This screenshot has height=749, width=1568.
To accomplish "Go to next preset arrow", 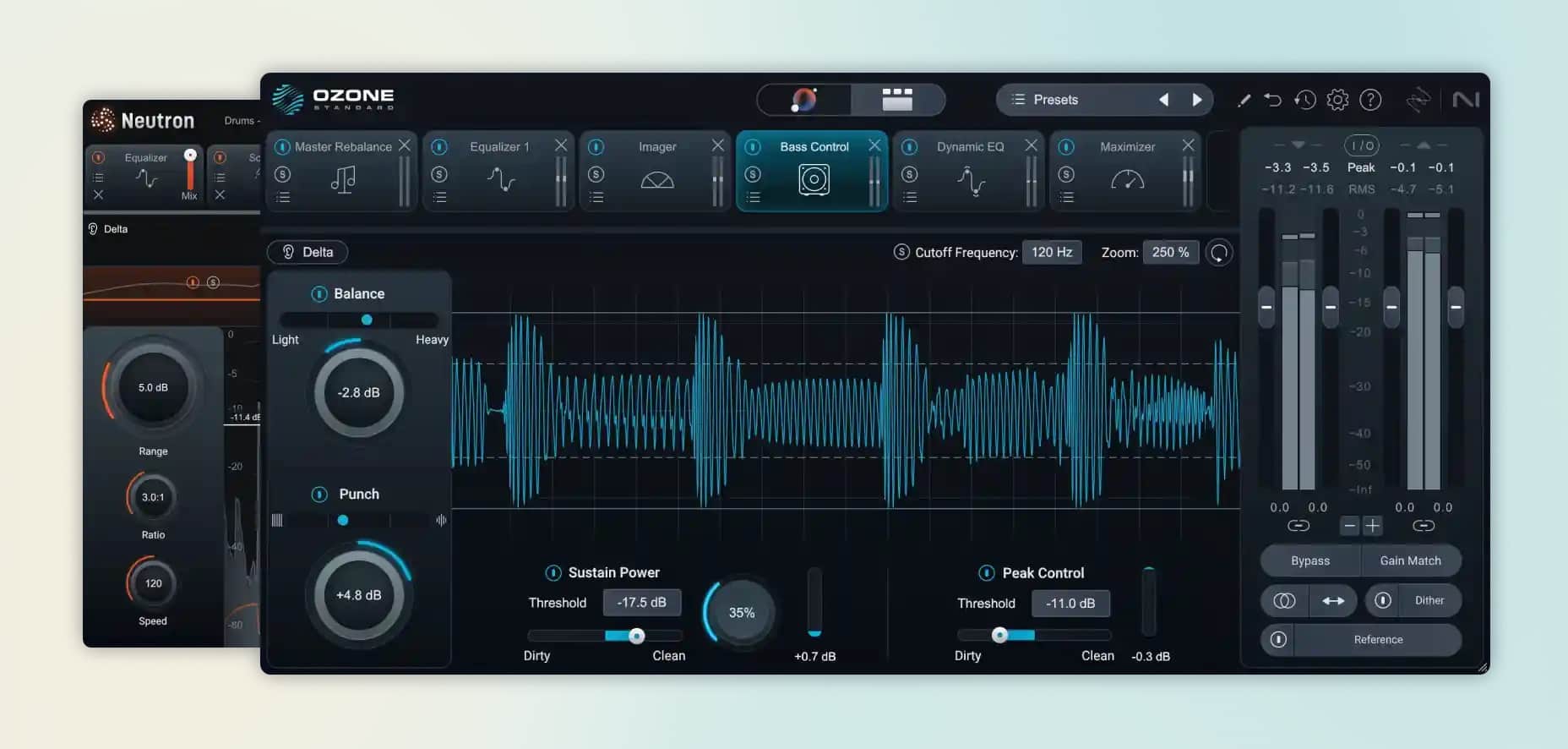I will pos(1197,100).
